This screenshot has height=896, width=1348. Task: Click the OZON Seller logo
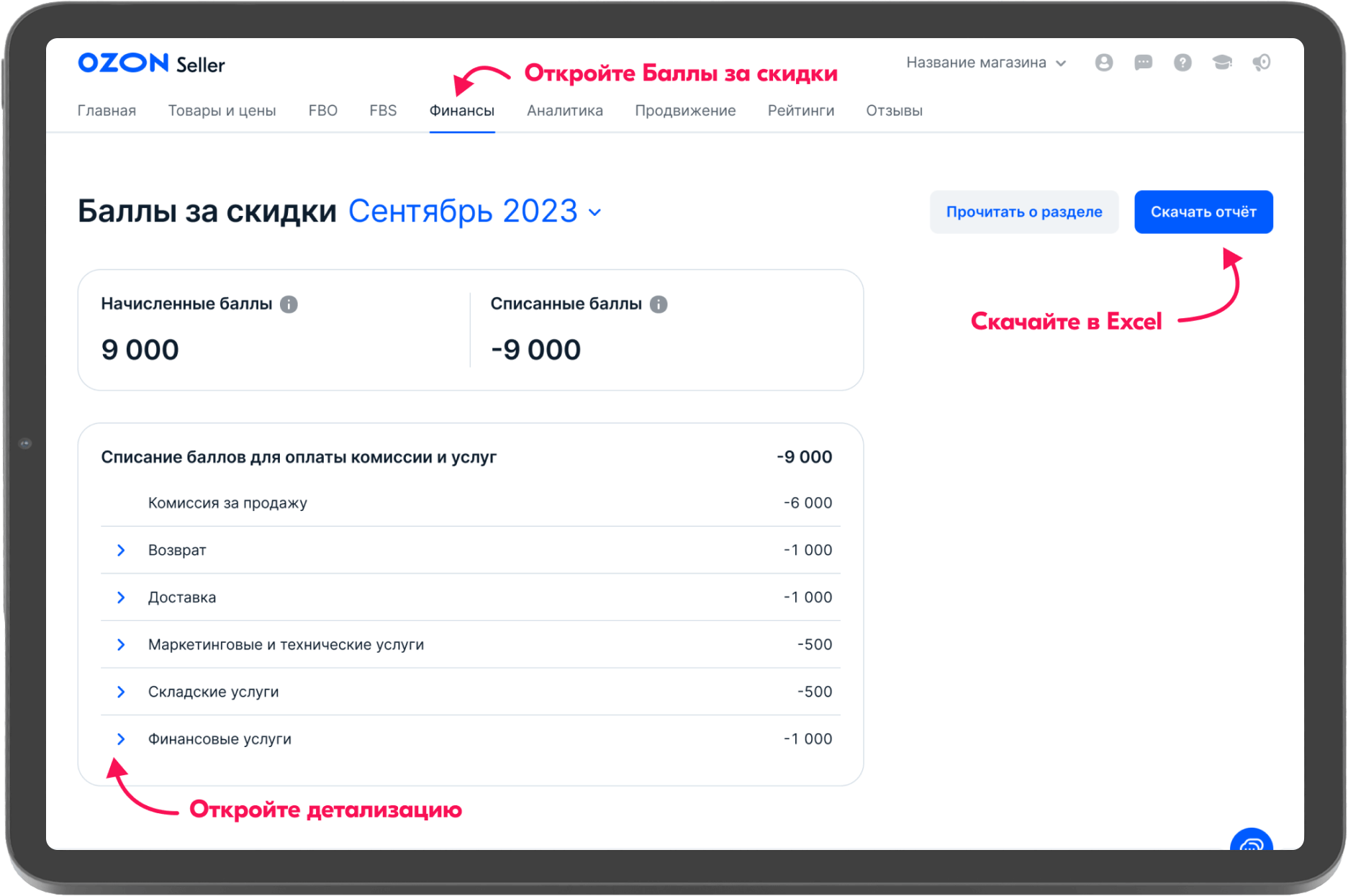point(151,63)
